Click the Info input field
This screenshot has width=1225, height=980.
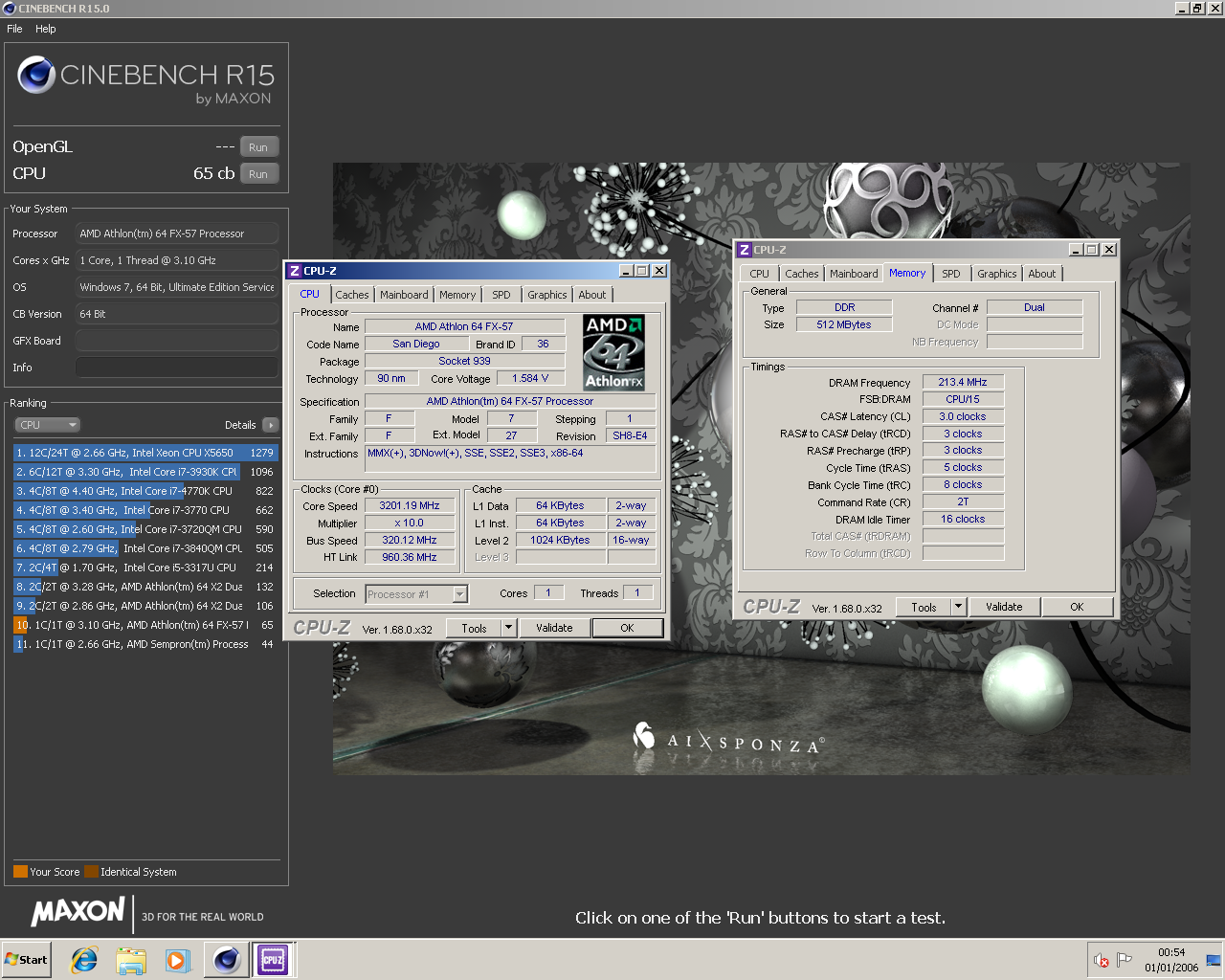coord(177,367)
